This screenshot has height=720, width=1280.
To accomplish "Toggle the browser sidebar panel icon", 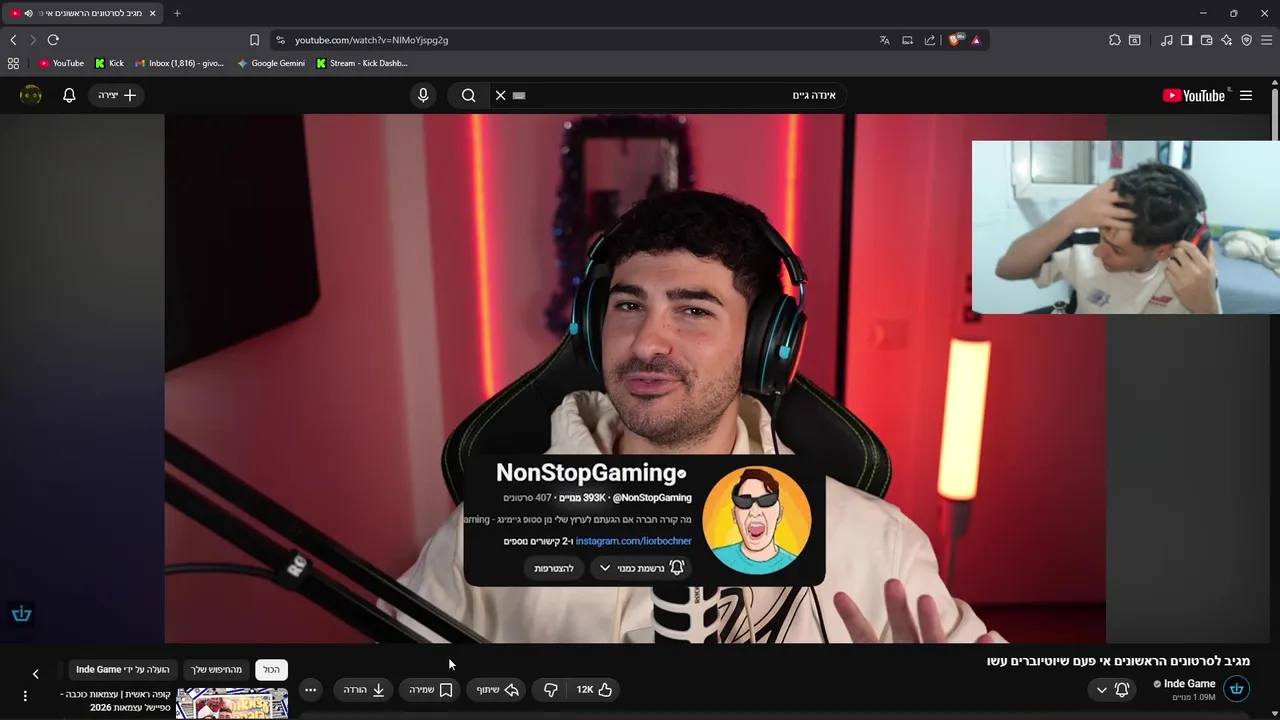I will click(x=1186, y=40).
